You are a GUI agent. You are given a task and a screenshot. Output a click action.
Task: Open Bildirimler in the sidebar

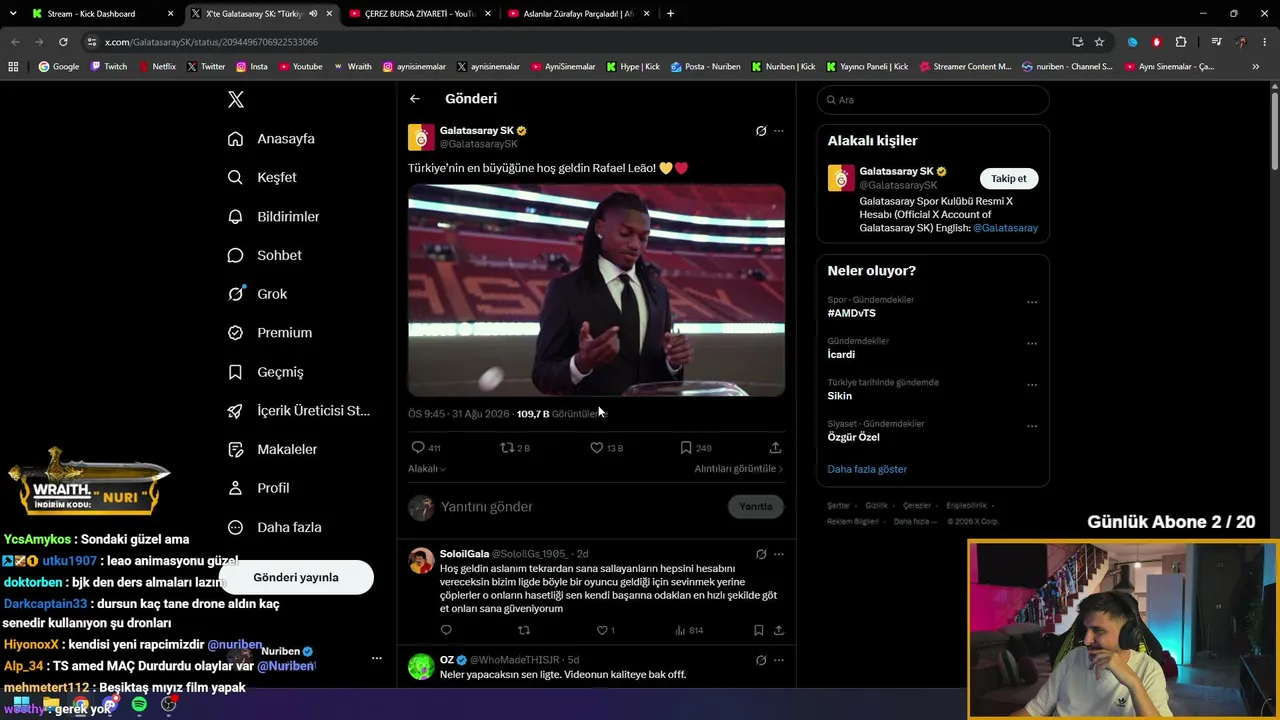274,217
